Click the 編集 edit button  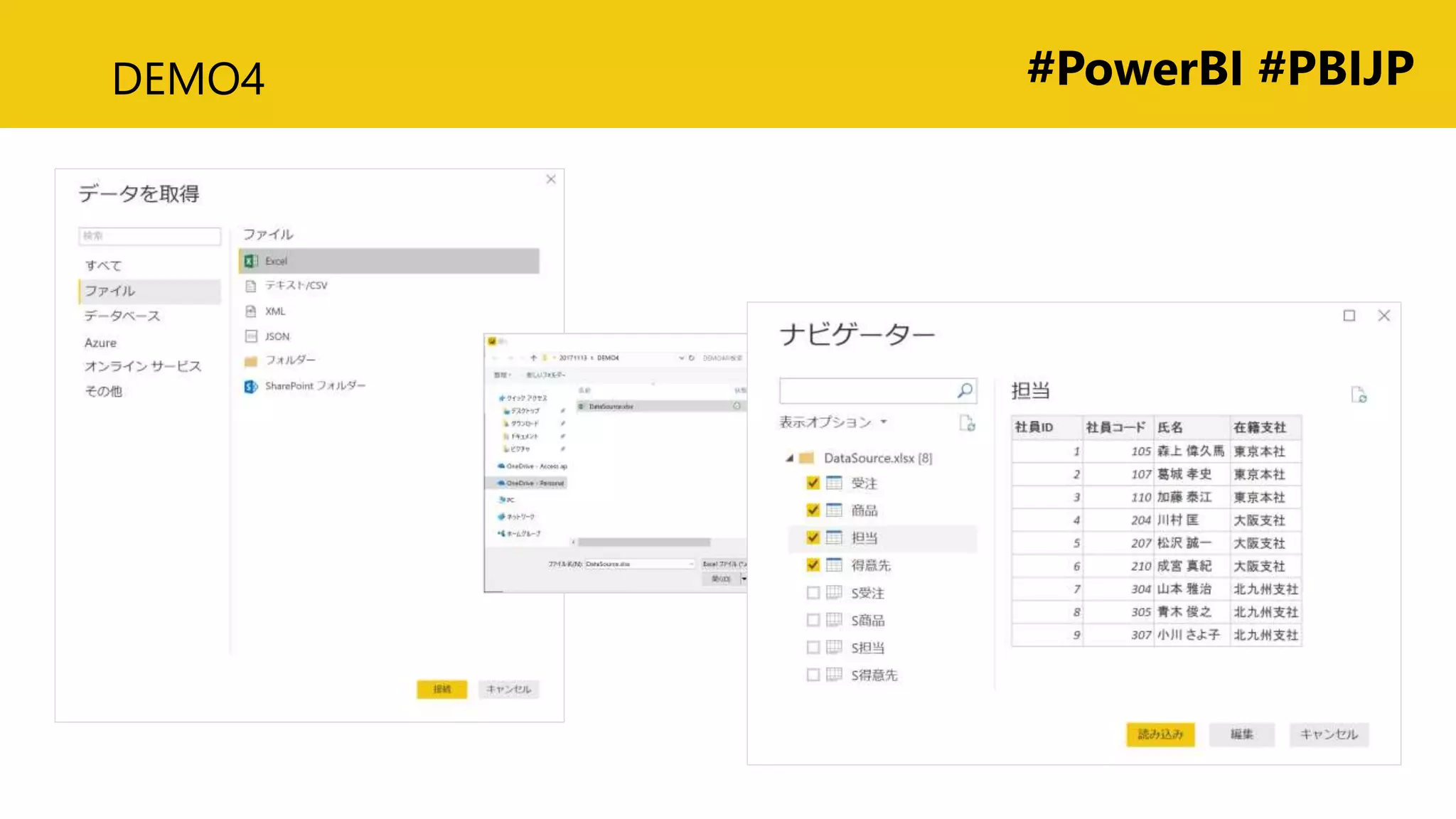pos(1242,734)
